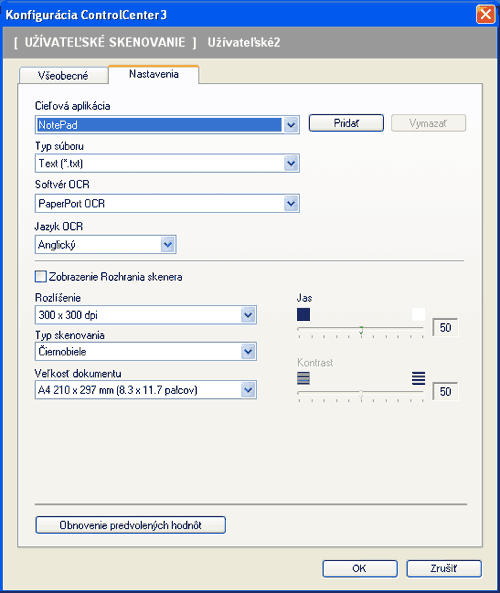Click the dark brightness icon under Jas
The height and width of the screenshot is (593, 500).
pos(303,314)
